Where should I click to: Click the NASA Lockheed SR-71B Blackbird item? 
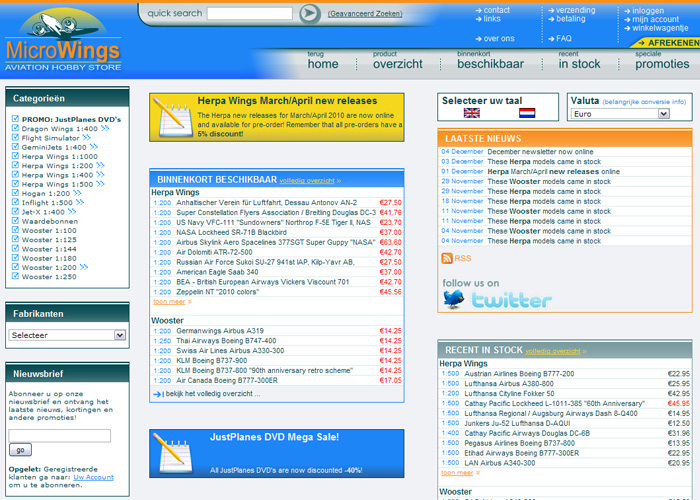[x=231, y=233]
